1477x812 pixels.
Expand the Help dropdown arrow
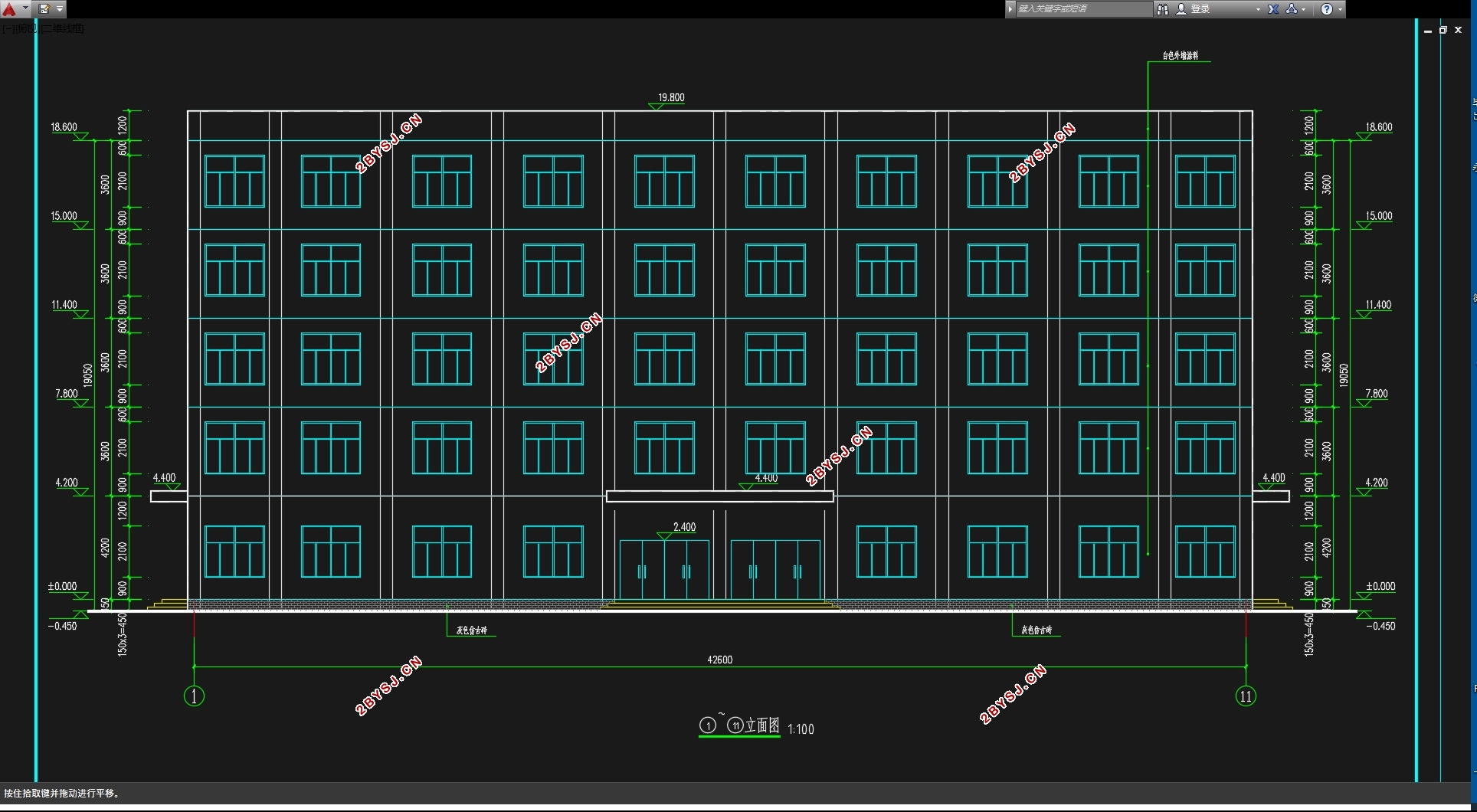point(1340,9)
